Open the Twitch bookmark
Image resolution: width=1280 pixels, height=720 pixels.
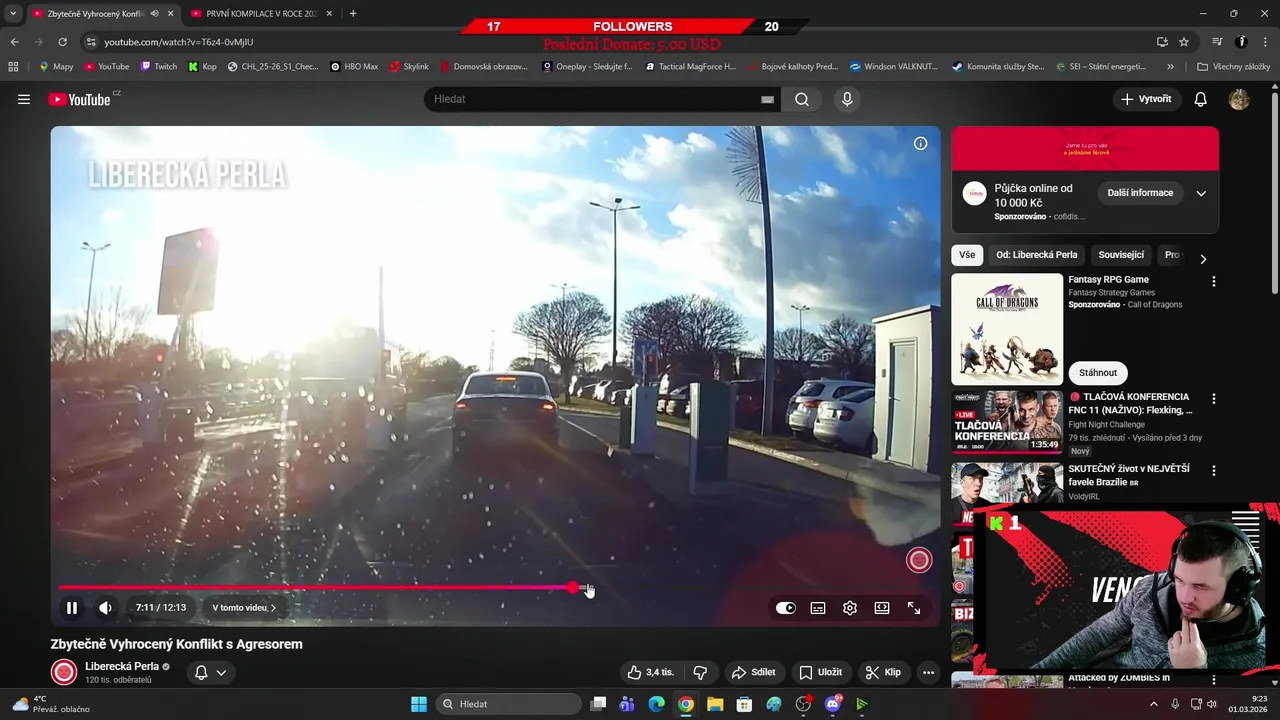[159, 67]
